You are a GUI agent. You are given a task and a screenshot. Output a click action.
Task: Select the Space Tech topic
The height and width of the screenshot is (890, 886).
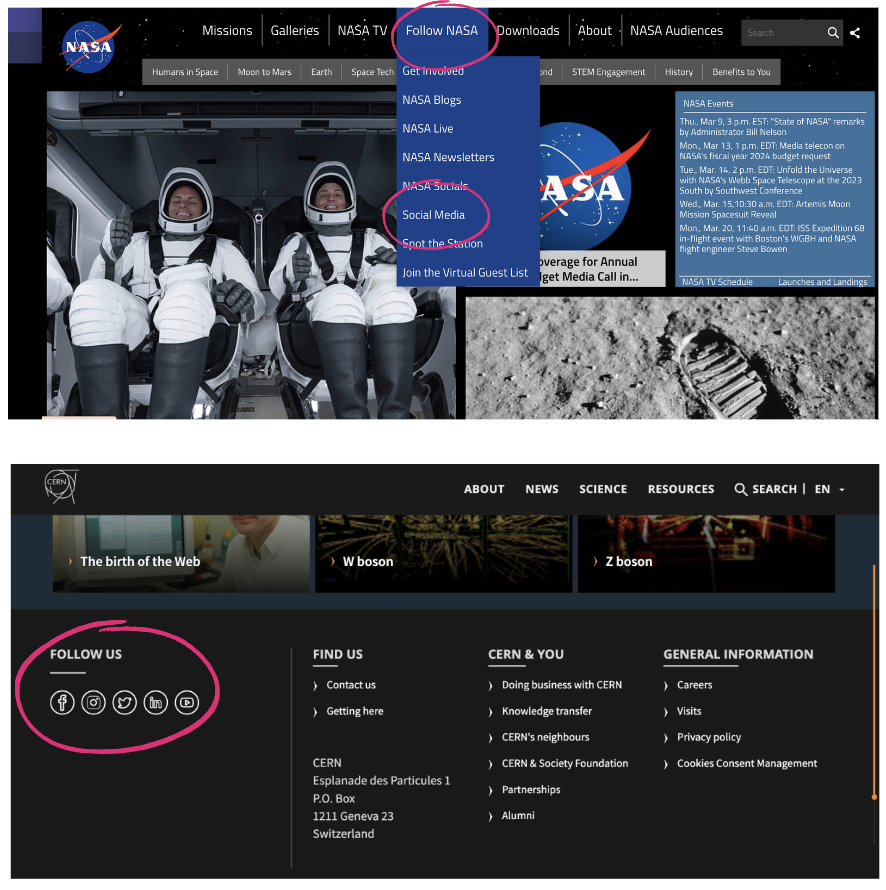coord(372,72)
